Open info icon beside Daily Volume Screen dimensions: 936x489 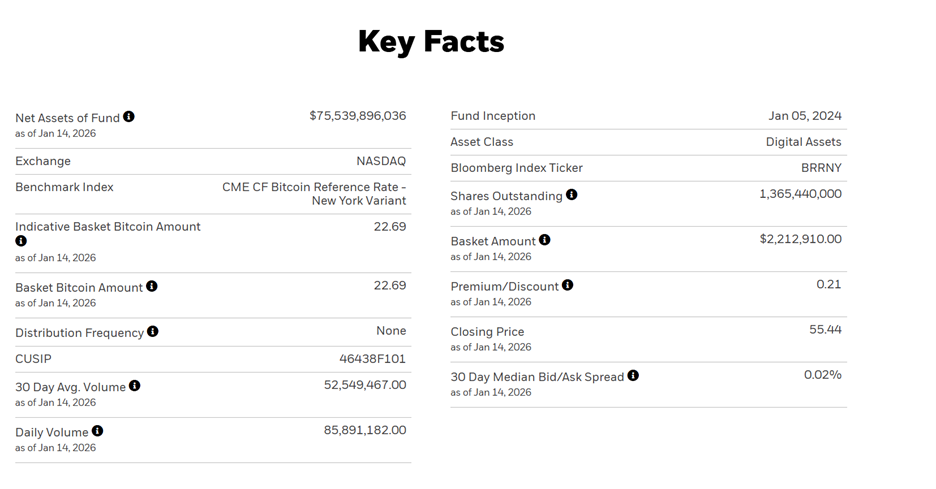pos(98,431)
